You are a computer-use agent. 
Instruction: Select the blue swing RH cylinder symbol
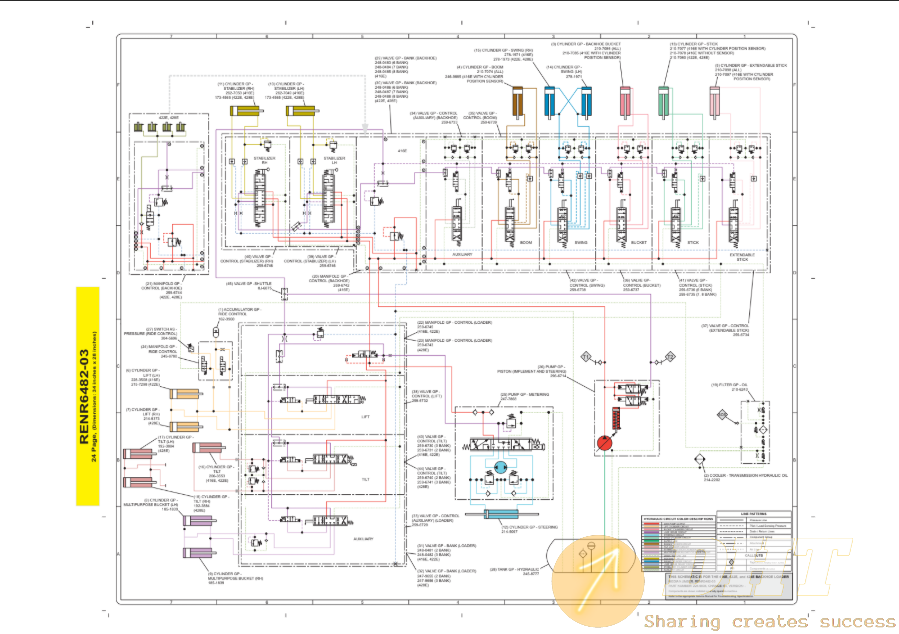click(x=550, y=103)
